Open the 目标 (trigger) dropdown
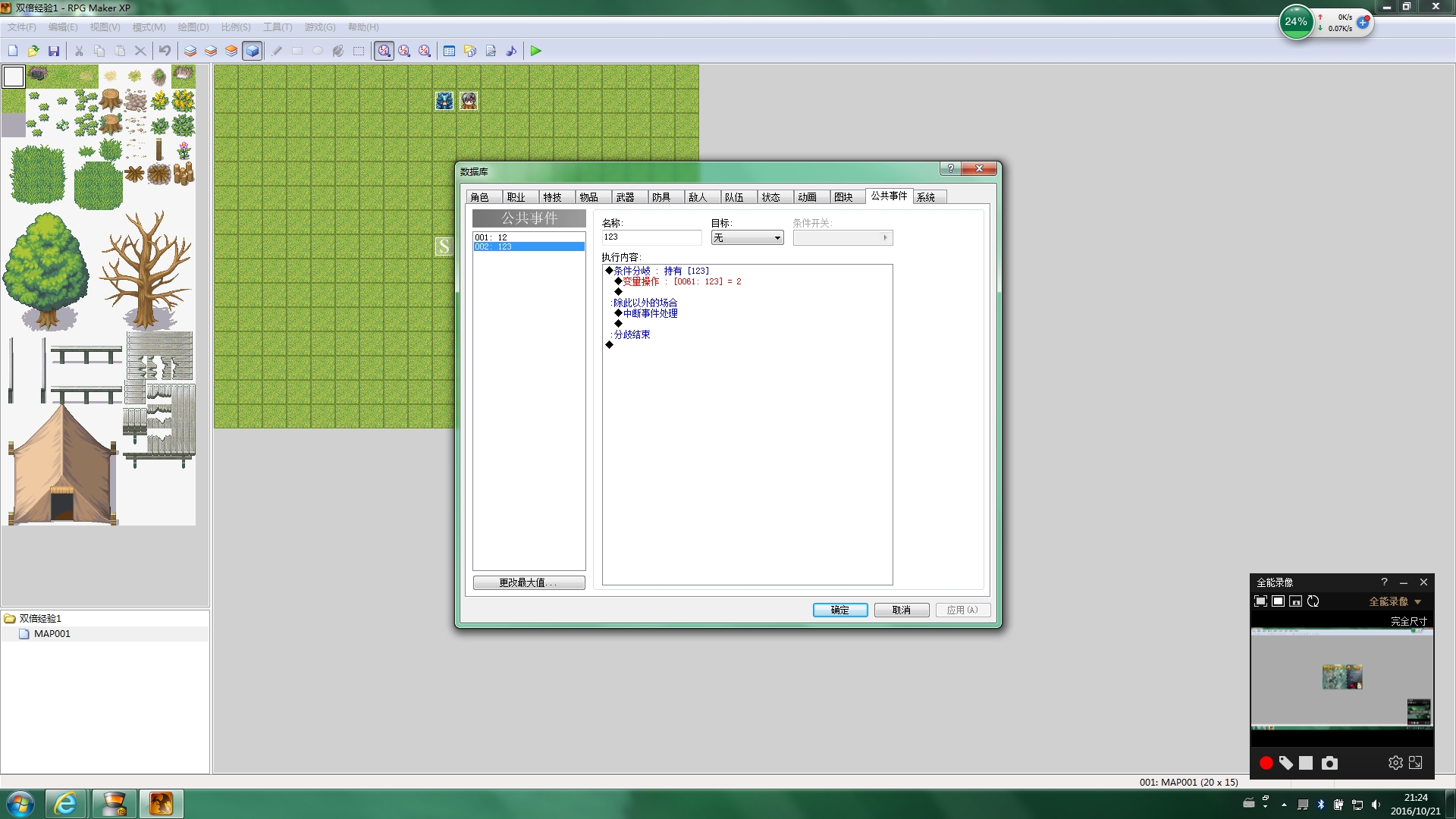1456x819 pixels. 747,238
